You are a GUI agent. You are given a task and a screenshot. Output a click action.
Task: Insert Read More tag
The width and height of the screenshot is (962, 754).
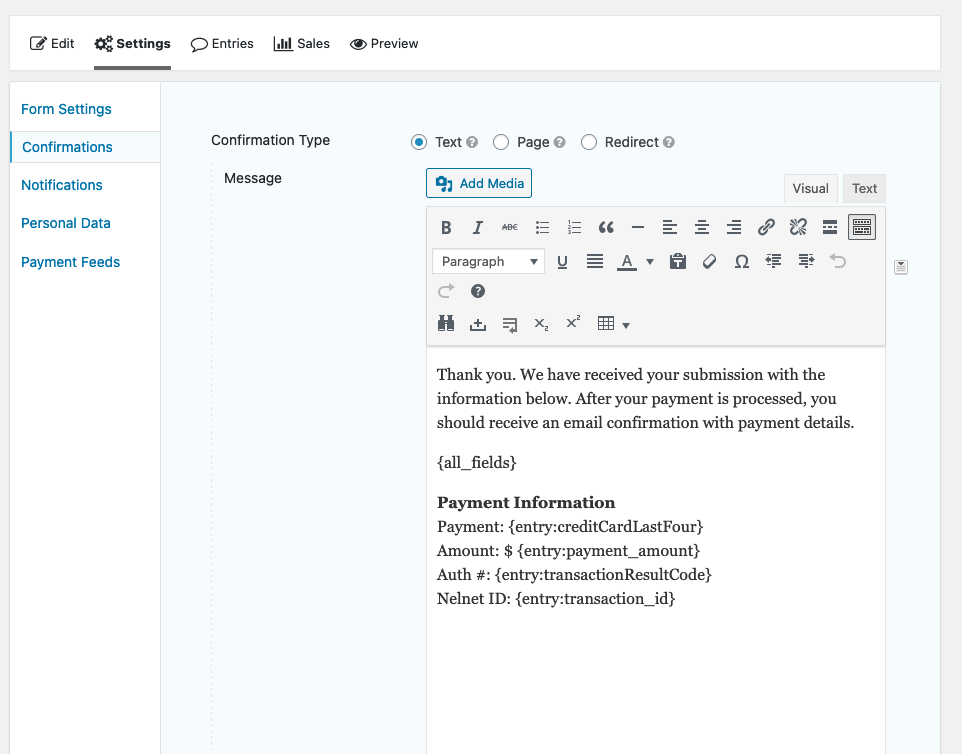(829, 228)
